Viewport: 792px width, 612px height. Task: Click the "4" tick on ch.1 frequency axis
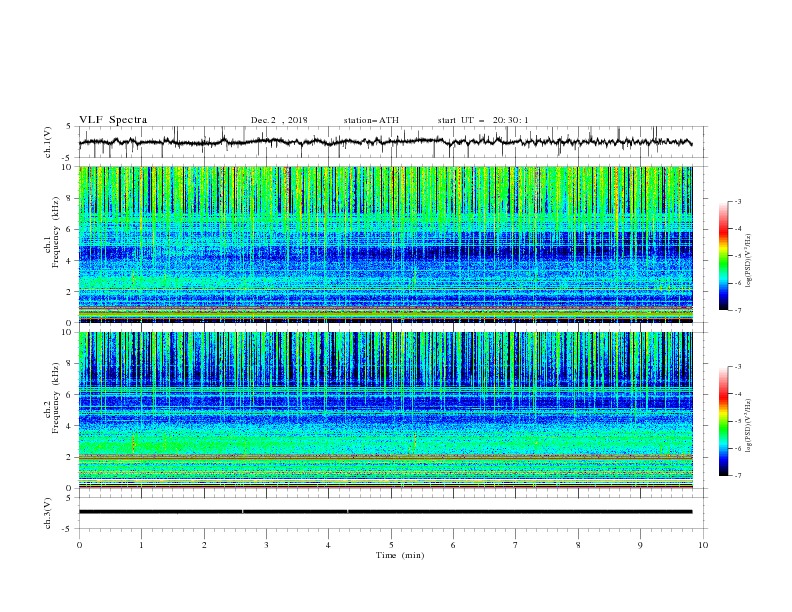[x=71, y=261]
